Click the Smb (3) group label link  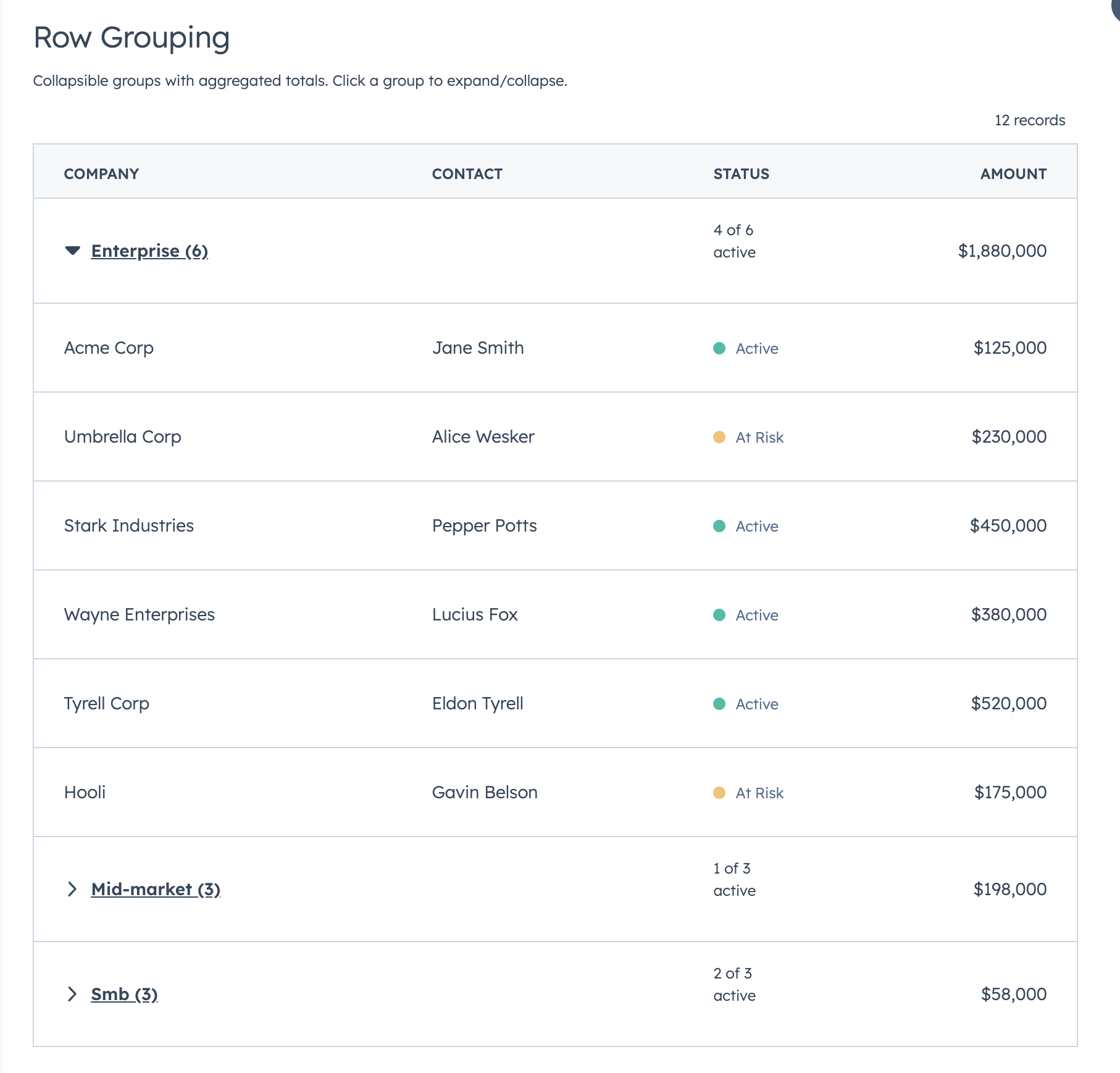click(x=124, y=995)
